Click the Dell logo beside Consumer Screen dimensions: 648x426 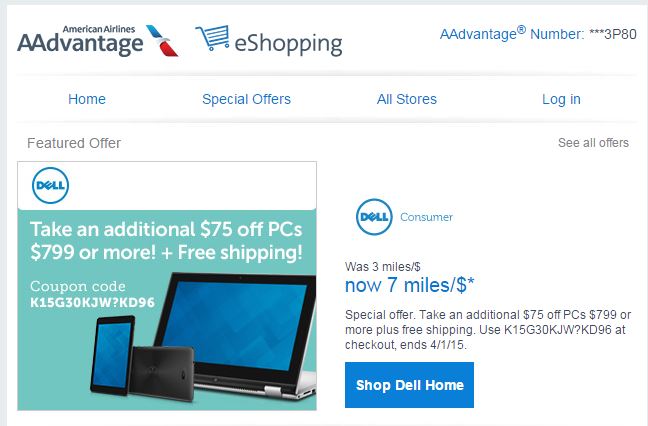[374, 217]
